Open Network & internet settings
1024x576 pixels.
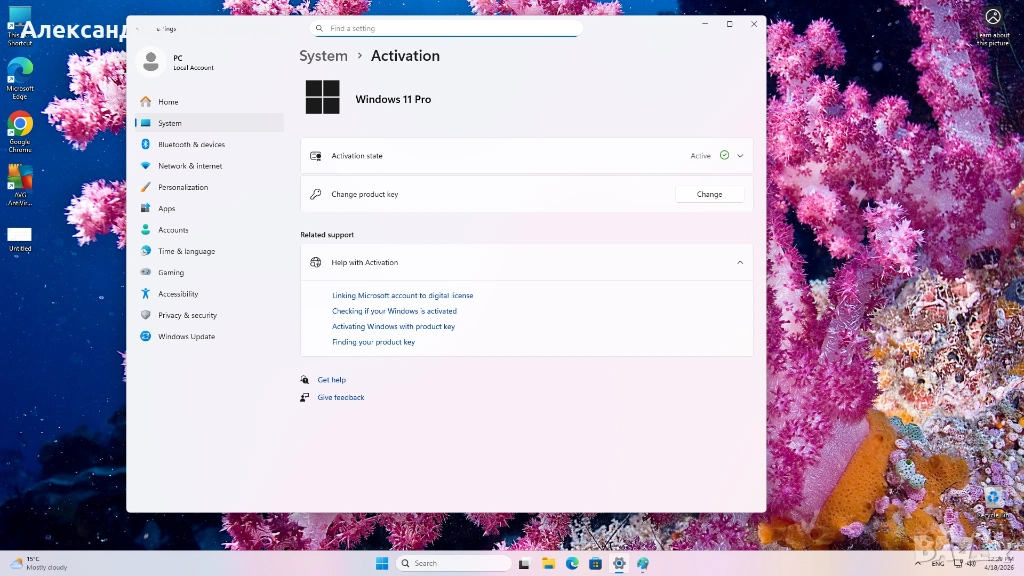point(190,166)
